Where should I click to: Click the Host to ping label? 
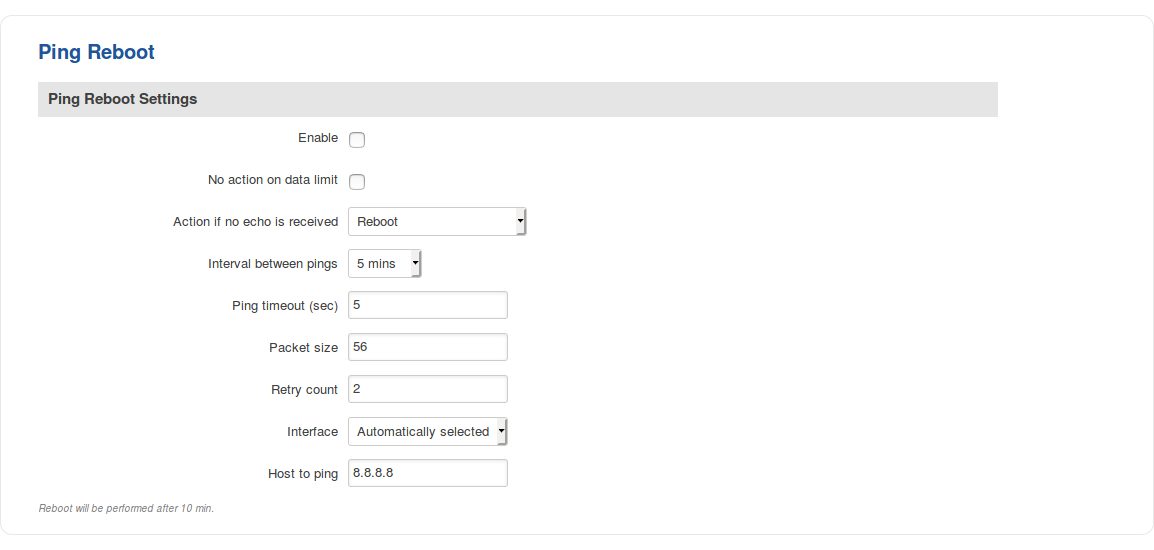pos(303,474)
